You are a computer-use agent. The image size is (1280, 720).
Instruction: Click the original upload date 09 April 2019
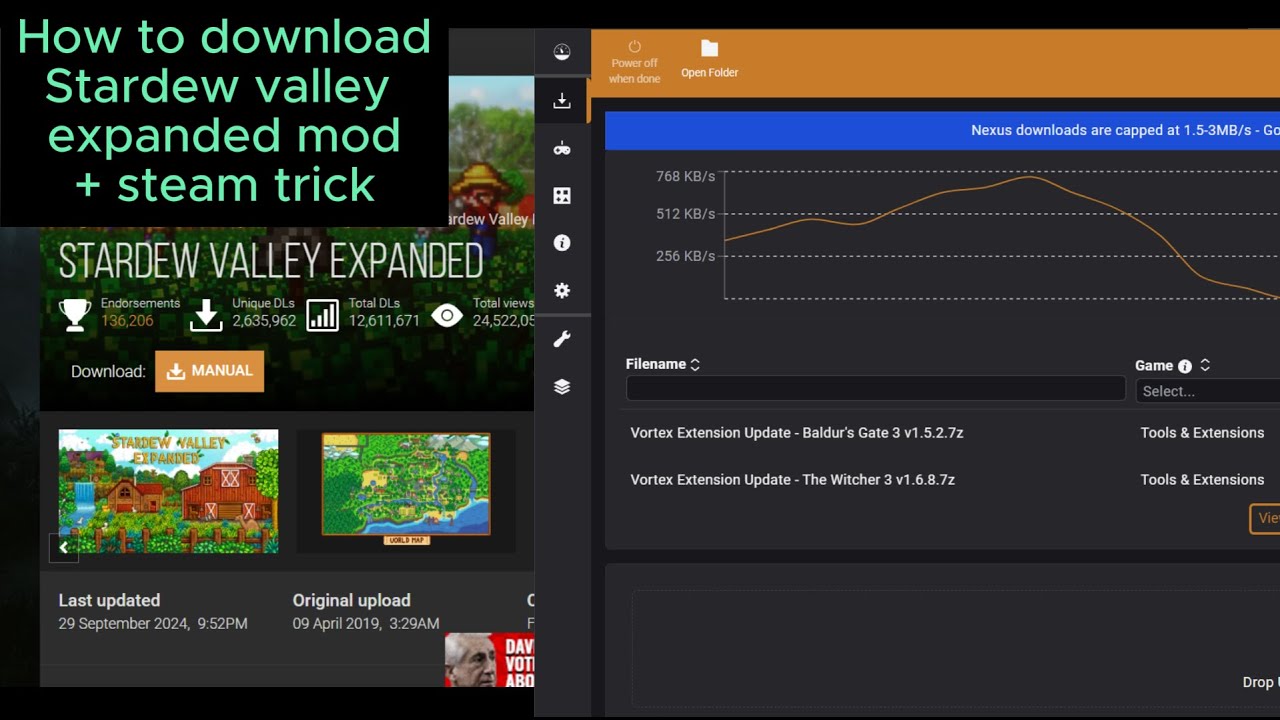pos(366,624)
